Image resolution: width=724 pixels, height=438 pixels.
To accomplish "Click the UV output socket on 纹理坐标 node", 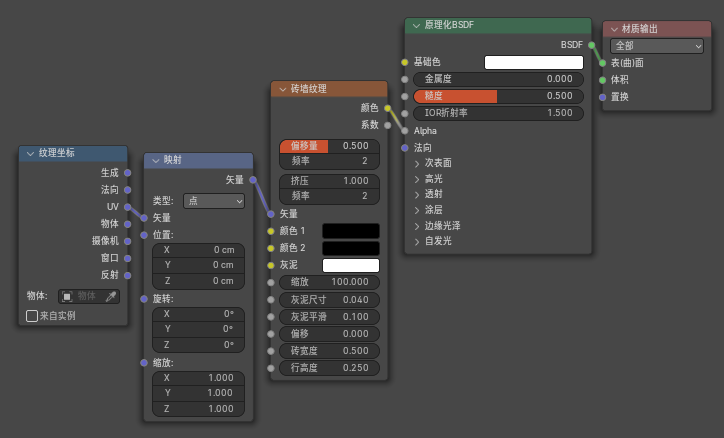I will click(x=127, y=207).
